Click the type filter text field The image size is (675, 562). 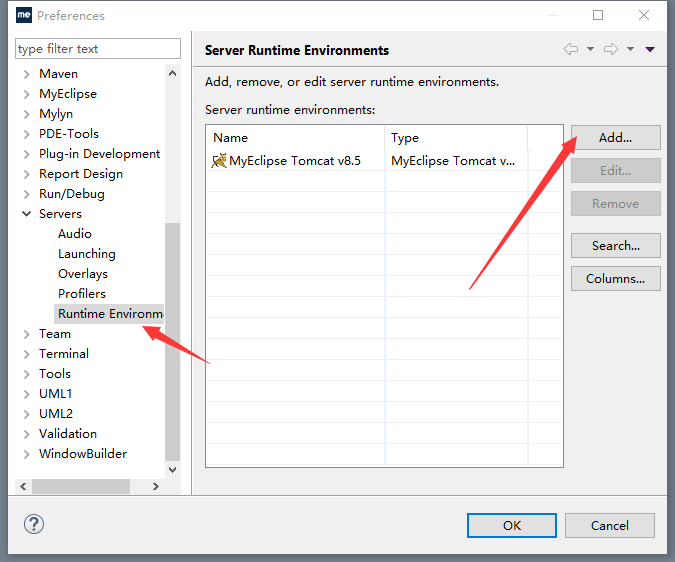tap(98, 49)
